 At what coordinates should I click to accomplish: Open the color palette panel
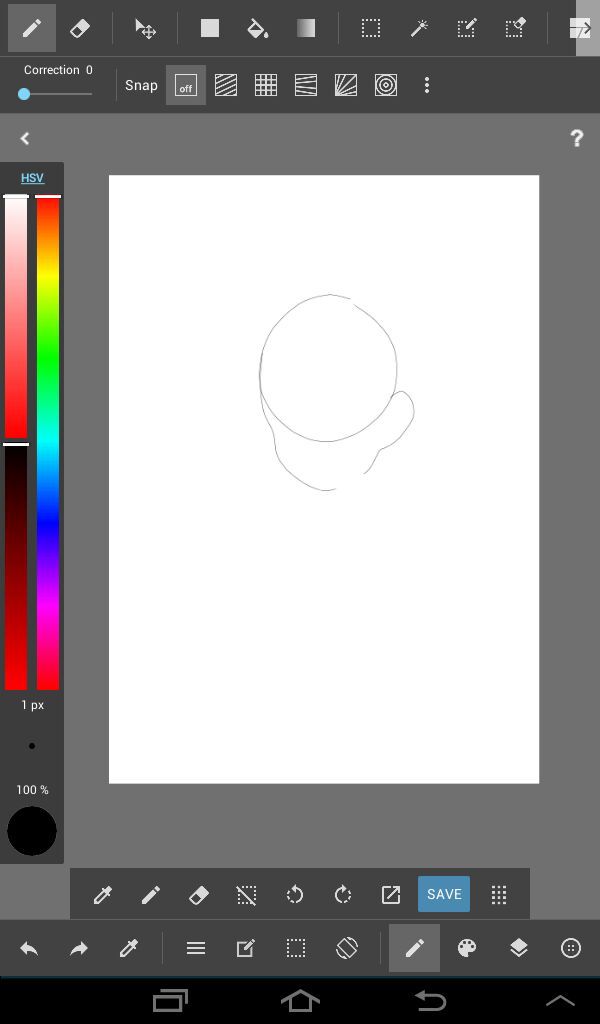point(467,948)
